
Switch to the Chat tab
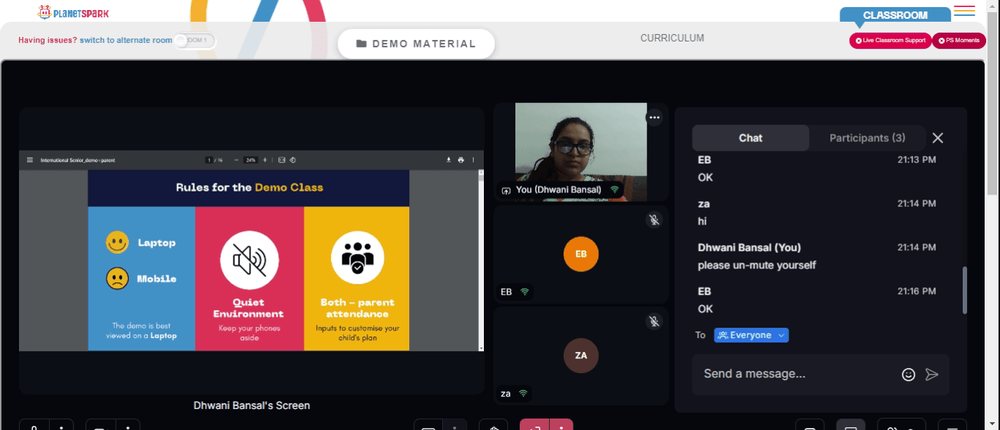[751, 138]
